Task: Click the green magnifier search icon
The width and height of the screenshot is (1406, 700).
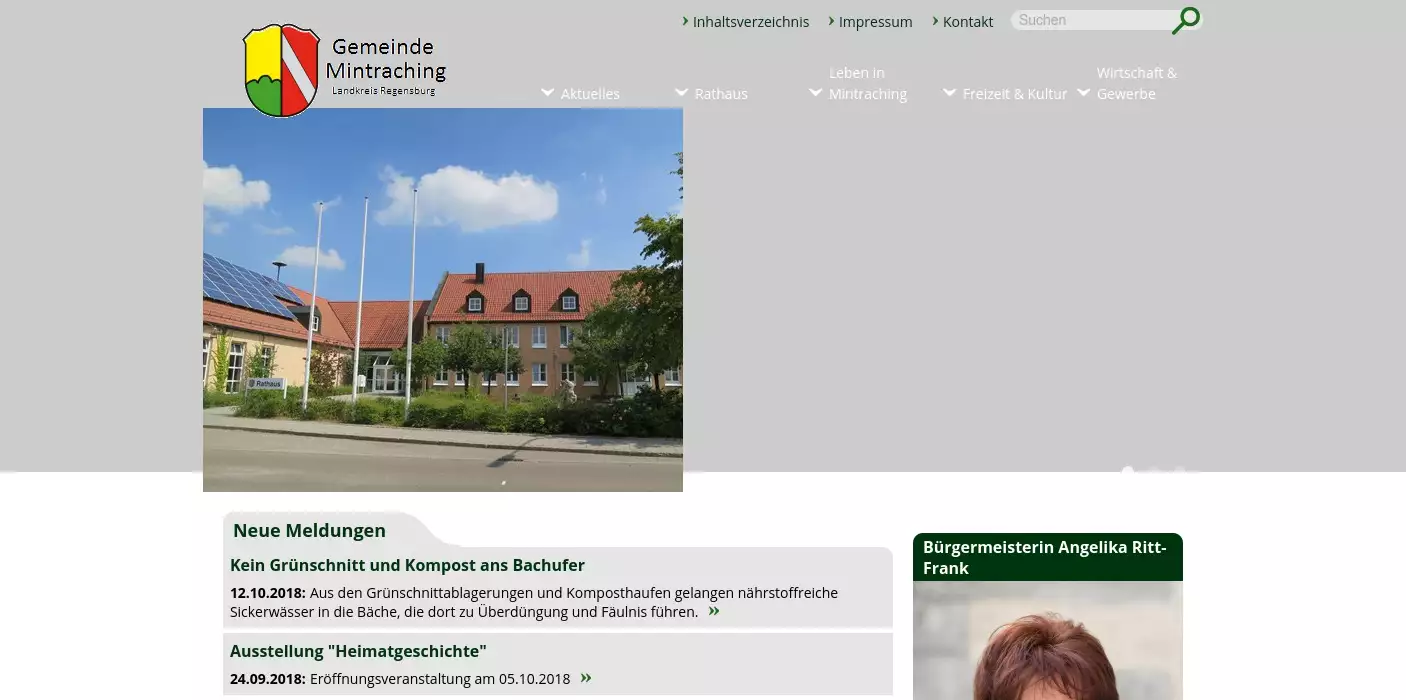Action: pyautogui.click(x=1186, y=20)
